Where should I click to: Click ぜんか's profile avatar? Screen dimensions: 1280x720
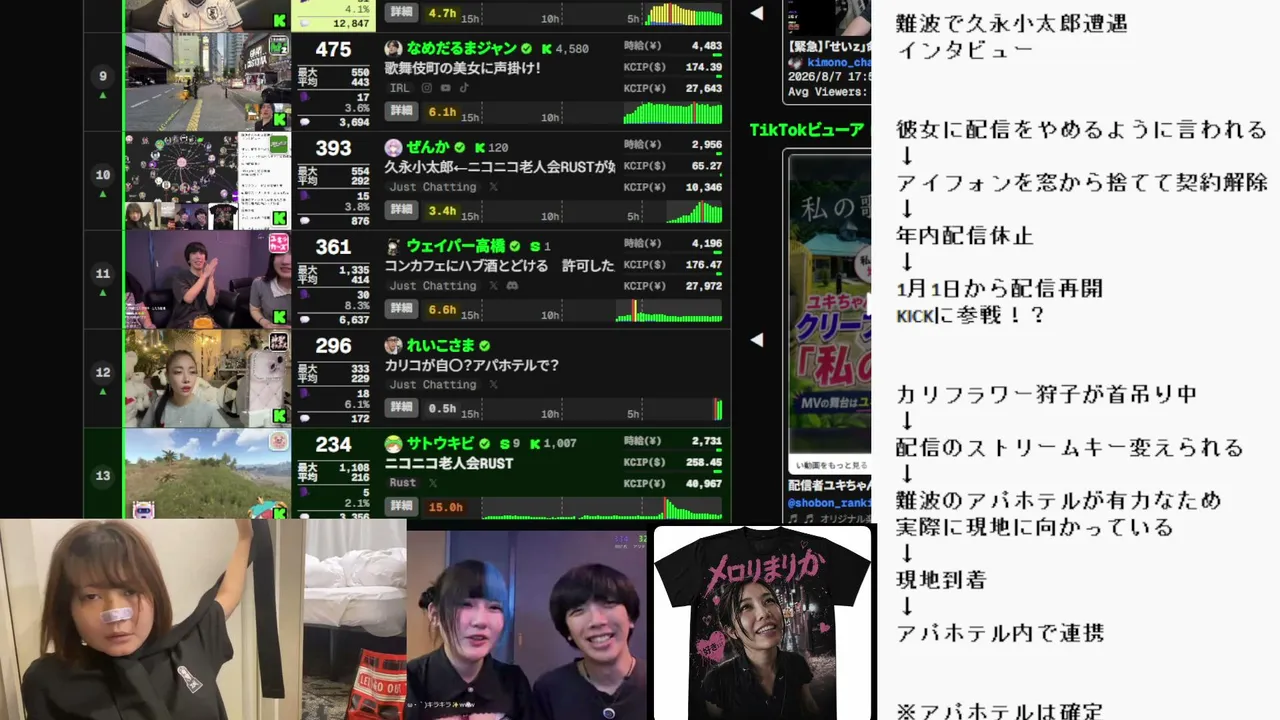(393, 147)
